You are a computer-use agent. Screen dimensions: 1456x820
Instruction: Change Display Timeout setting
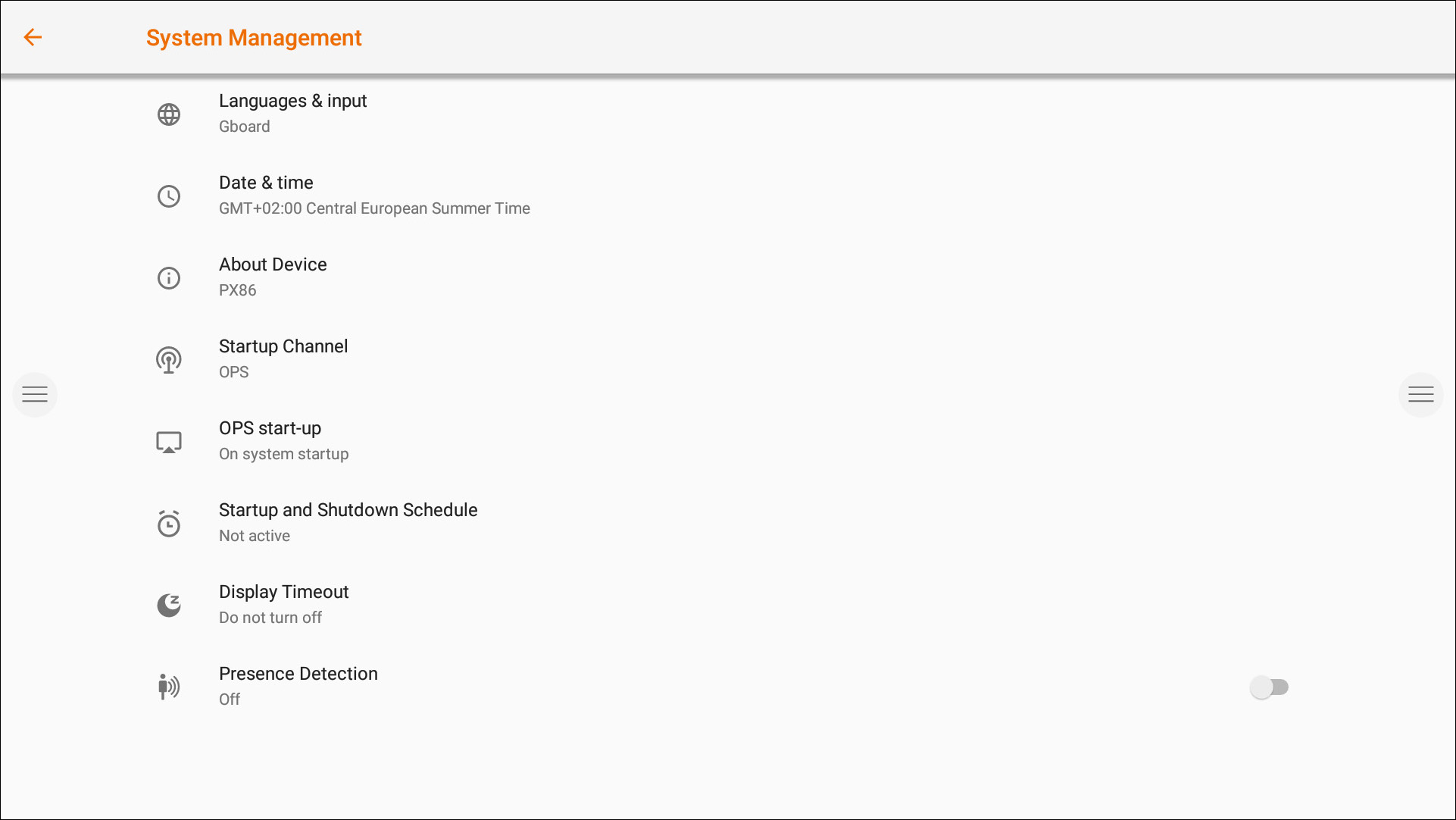[283, 593]
